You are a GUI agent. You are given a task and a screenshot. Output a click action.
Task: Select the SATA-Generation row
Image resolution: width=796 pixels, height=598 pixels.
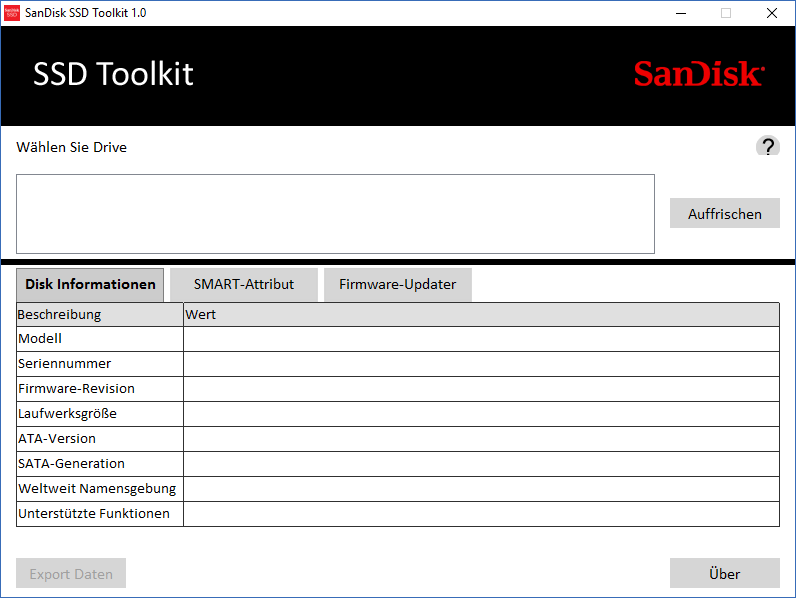(x=398, y=463)
